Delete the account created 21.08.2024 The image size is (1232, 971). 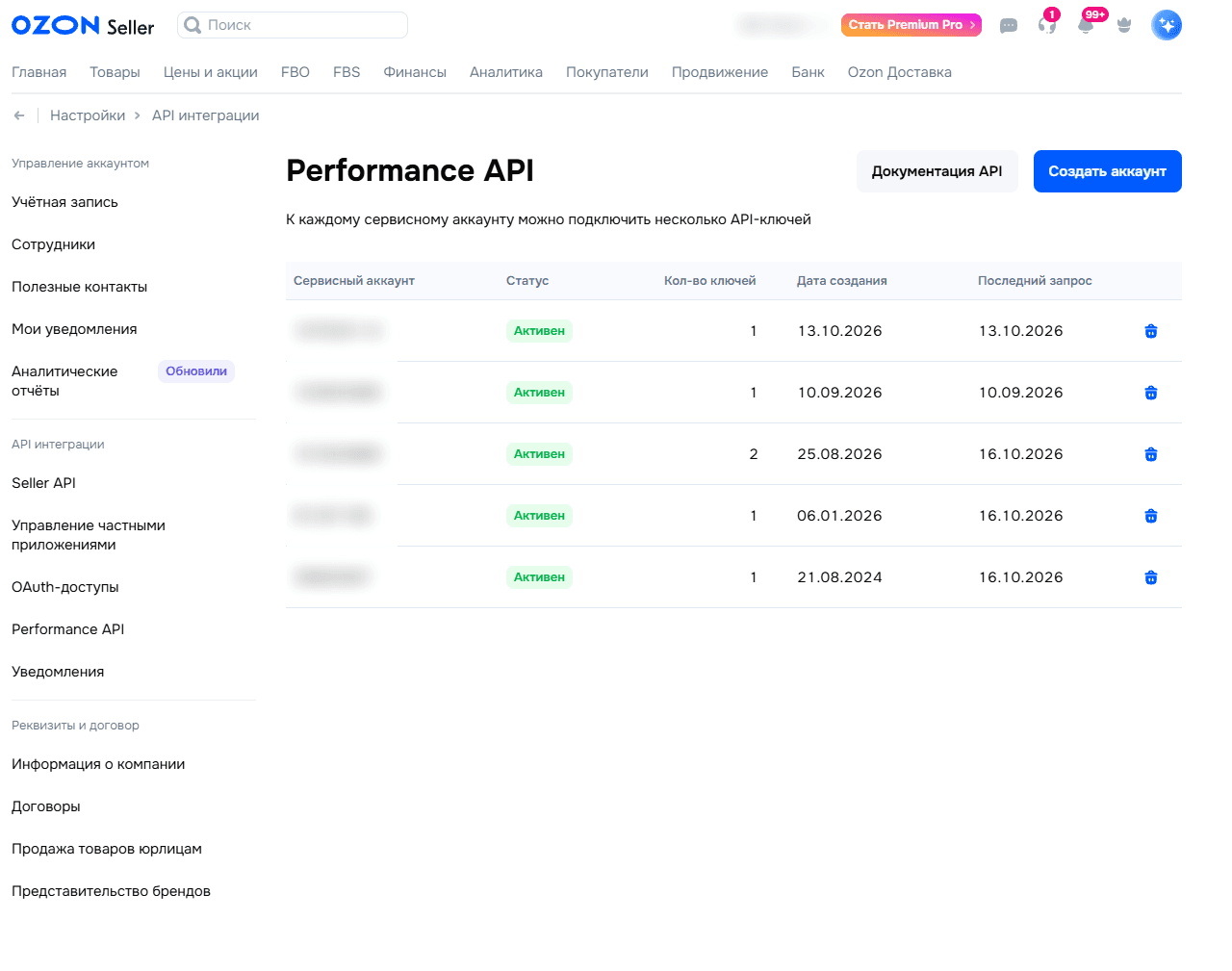pyautogui.click(x=1151, y=577)
